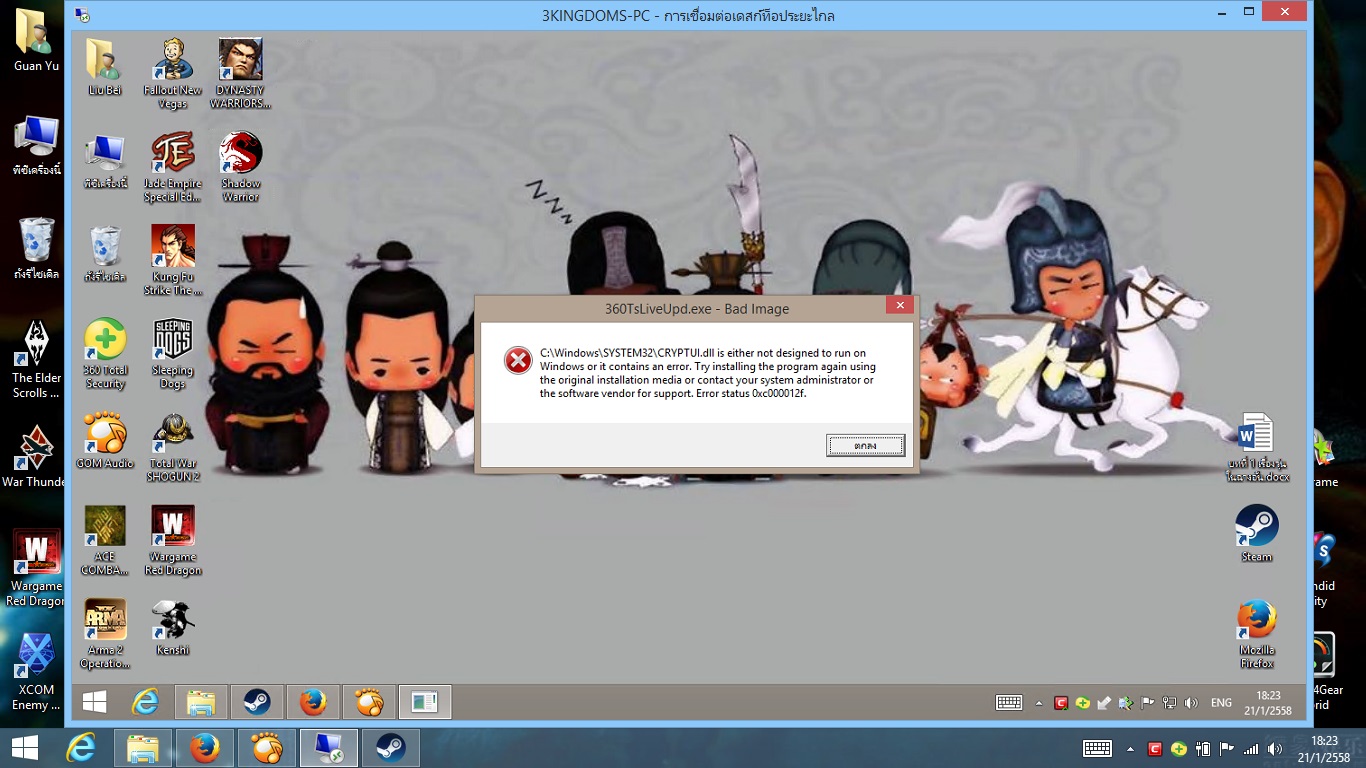Switch to Firefox on the local taskbar
The image size is (1366, 768).
(x=205, y=748)
